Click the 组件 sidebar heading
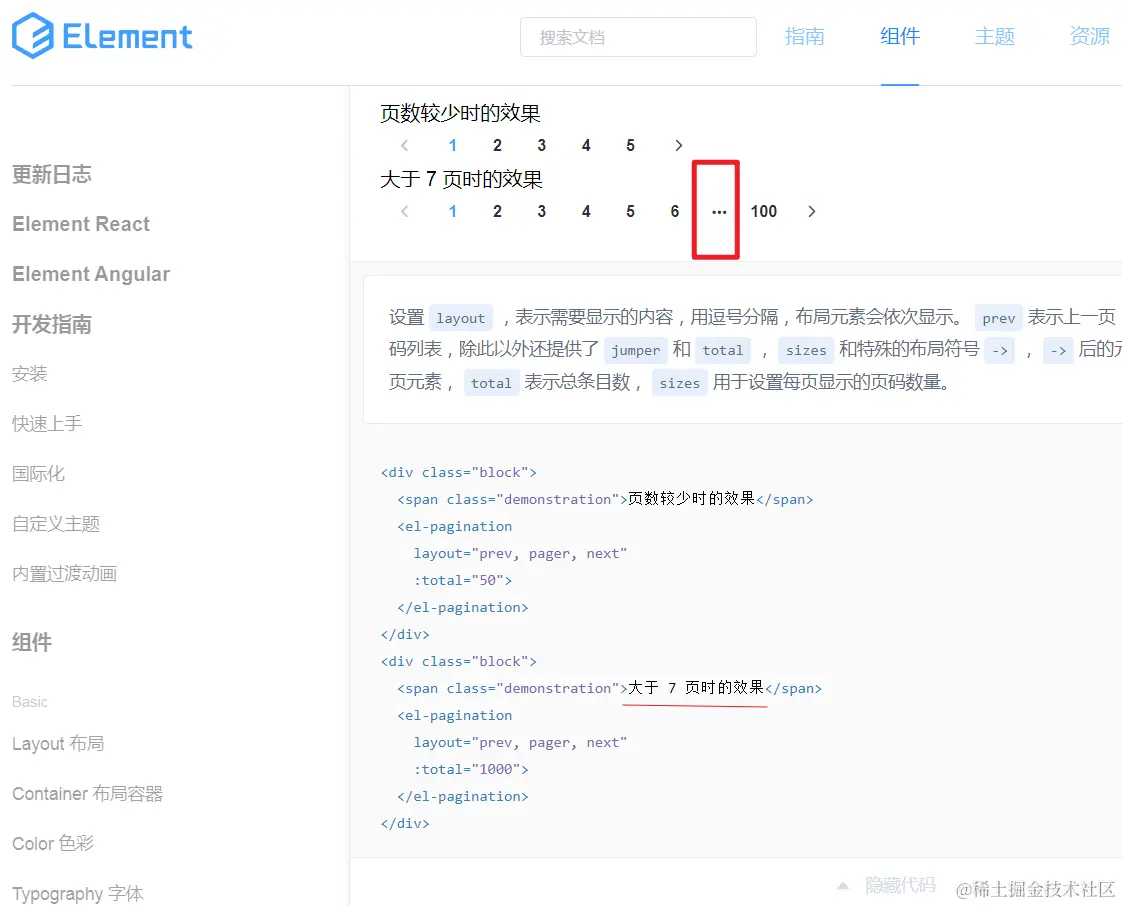 click(32, 642)
